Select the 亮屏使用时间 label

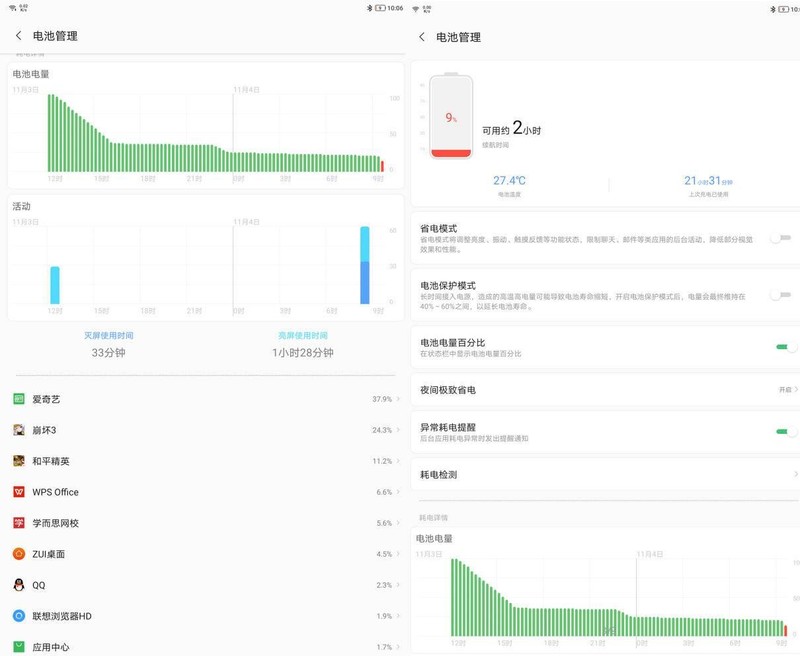pyautogui.click(x=303, y=335)
